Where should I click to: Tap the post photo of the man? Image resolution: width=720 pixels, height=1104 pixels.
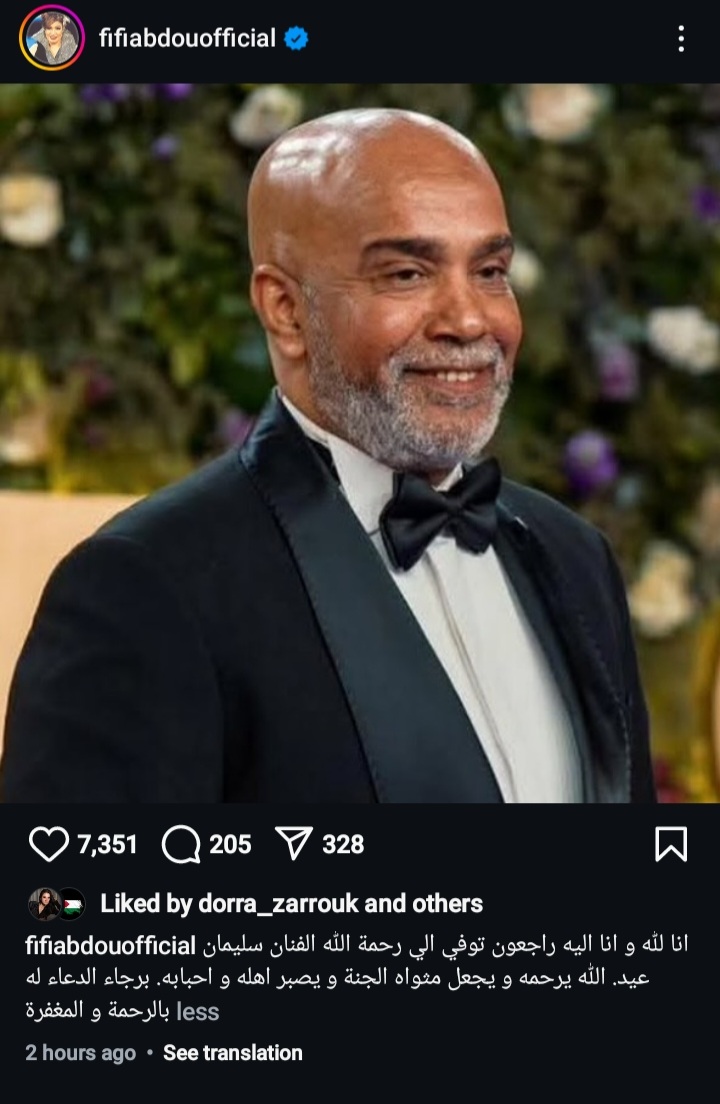coord(360,443)
